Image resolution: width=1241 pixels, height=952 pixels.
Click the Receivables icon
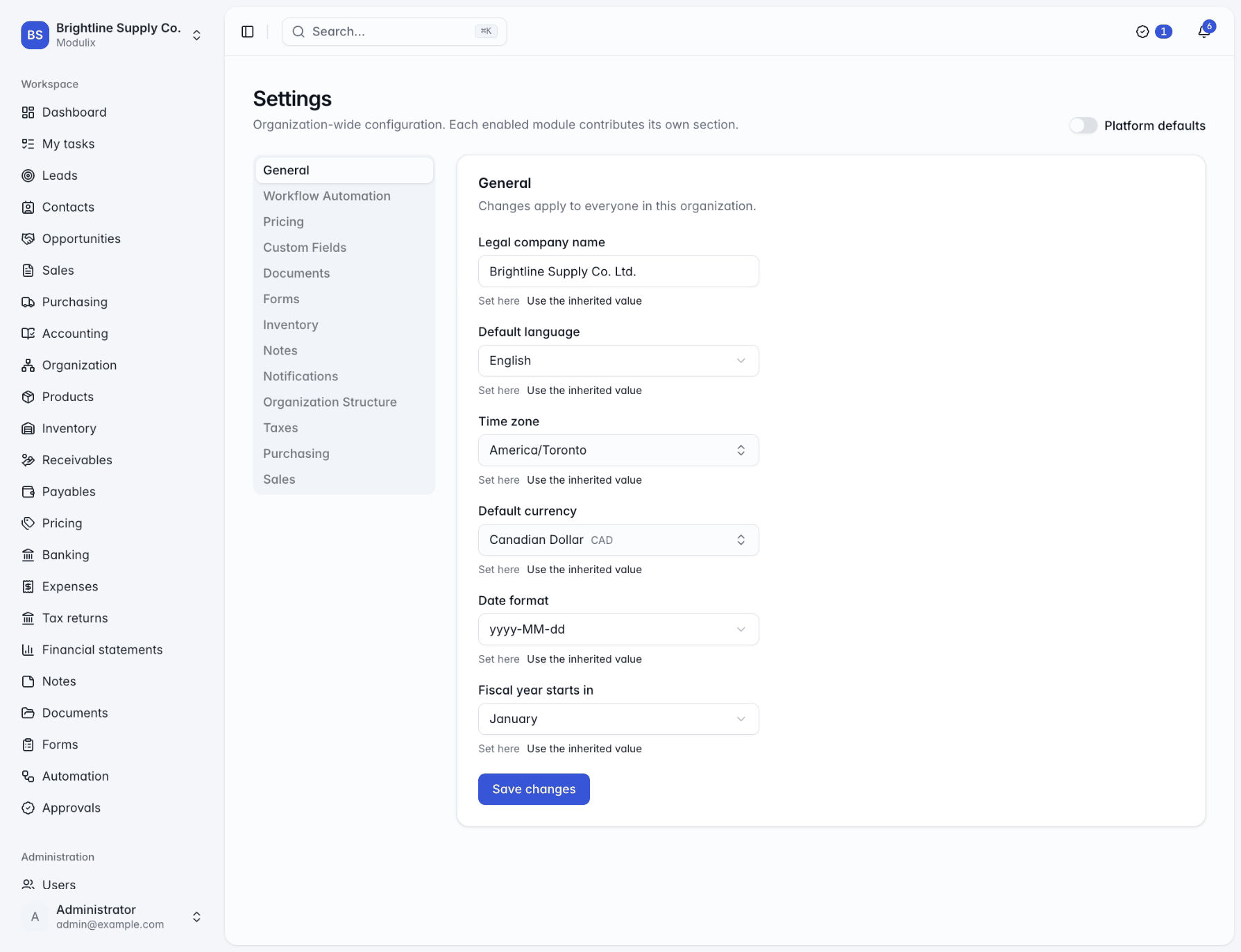(x=28, y=460)
